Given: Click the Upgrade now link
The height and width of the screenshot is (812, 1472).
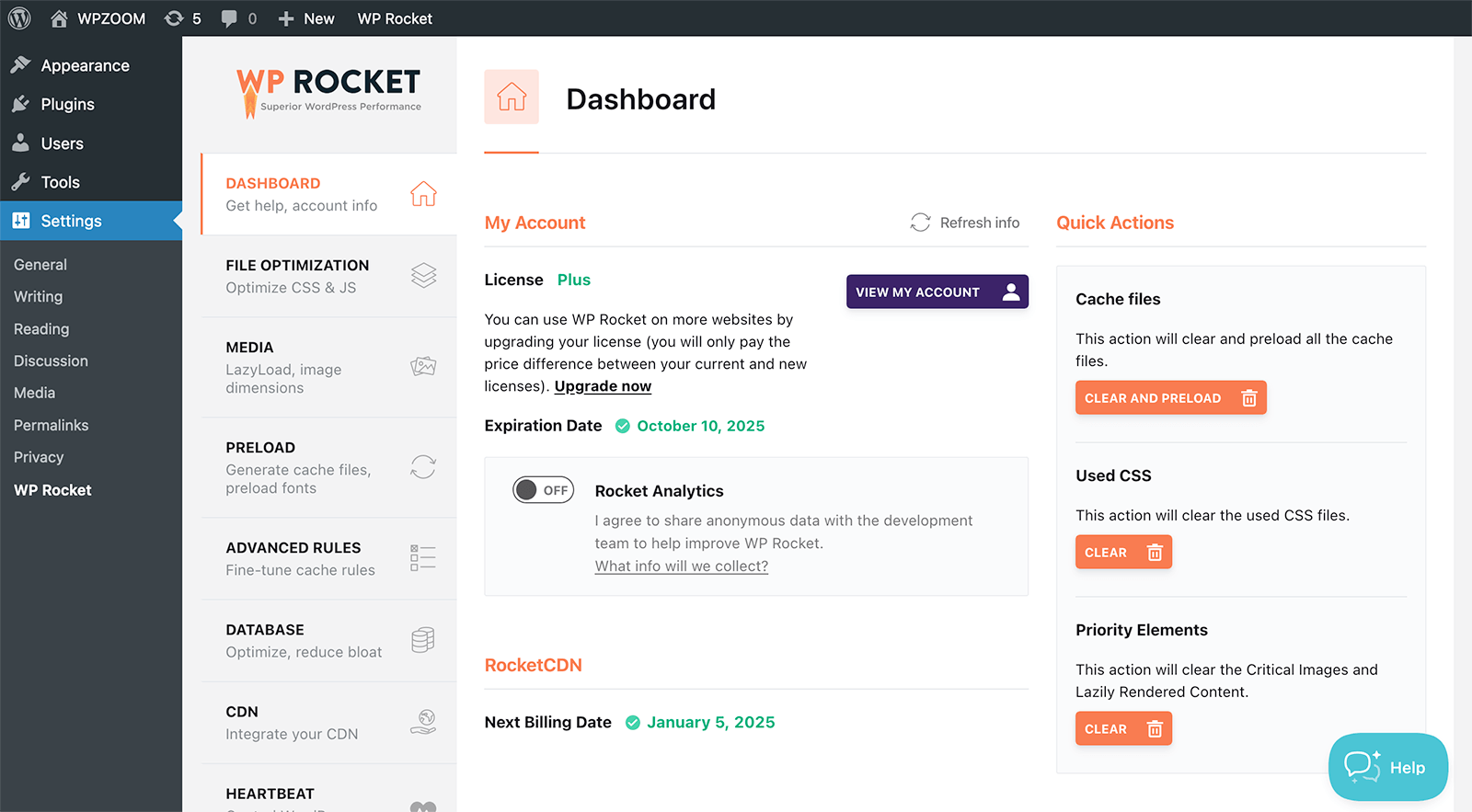Looking at the screenshot, I should 603,386.
